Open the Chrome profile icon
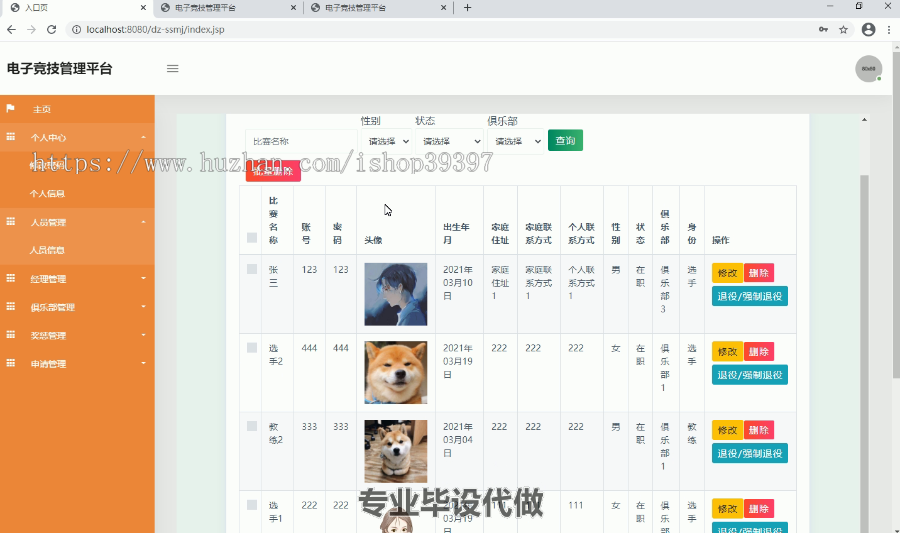This screenshot has width=900, height=533. [x=868, y=29]
